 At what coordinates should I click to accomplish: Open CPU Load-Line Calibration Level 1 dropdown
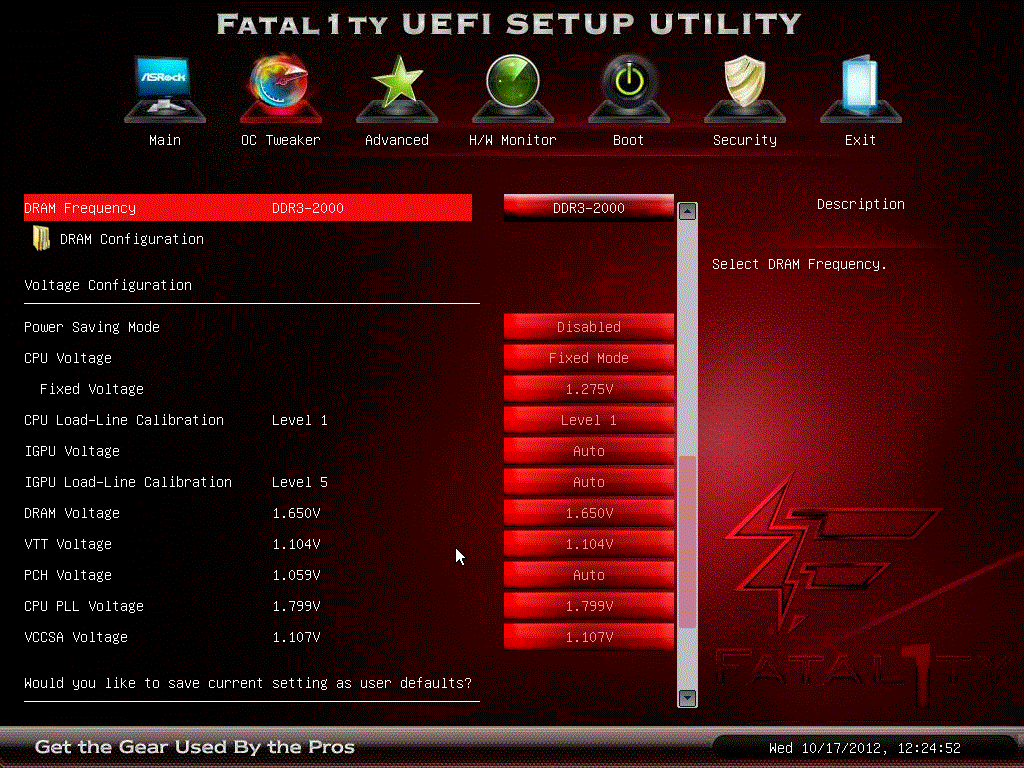tap(589, 420)
